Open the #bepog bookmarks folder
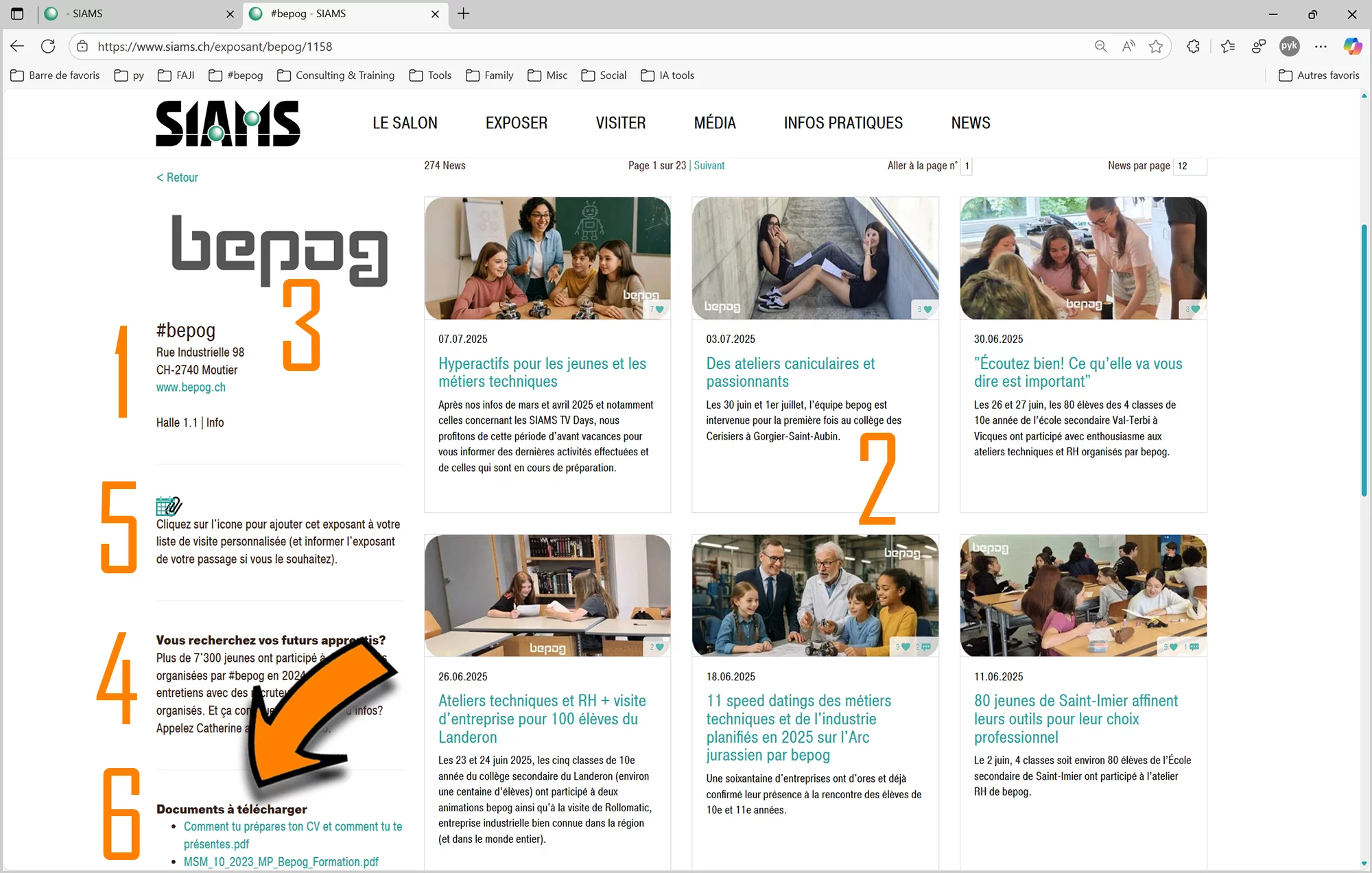Image resolution: width=1372 pixels, height=873 pixels. [x=236, y=75]
